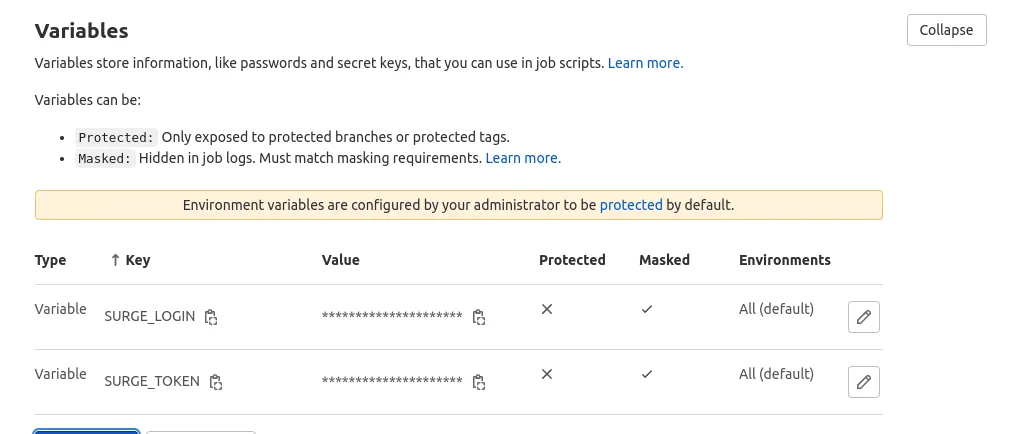
Task: Click the Environments column header
Action: pos(784,260)
